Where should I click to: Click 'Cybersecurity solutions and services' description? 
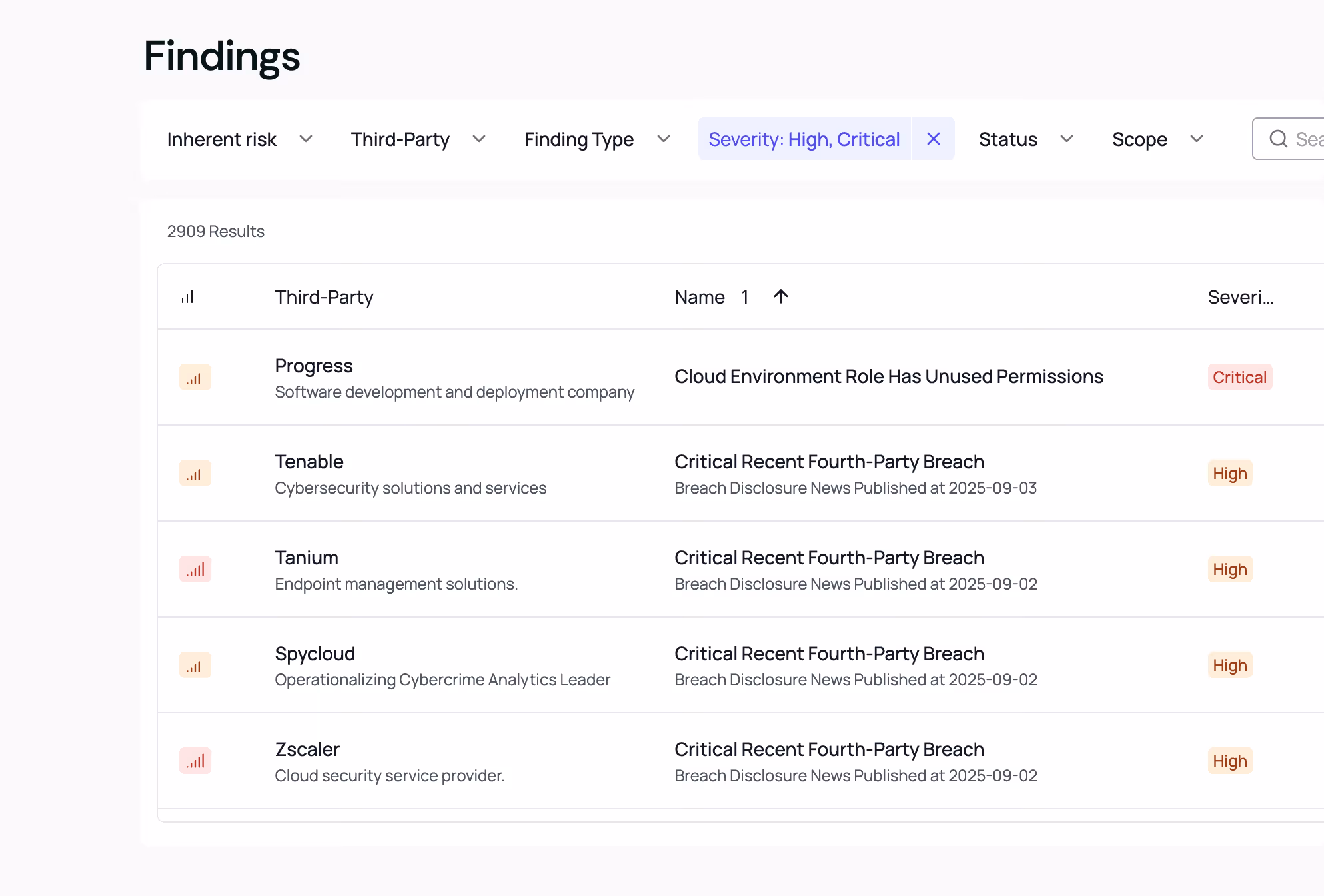pos(410,488)
